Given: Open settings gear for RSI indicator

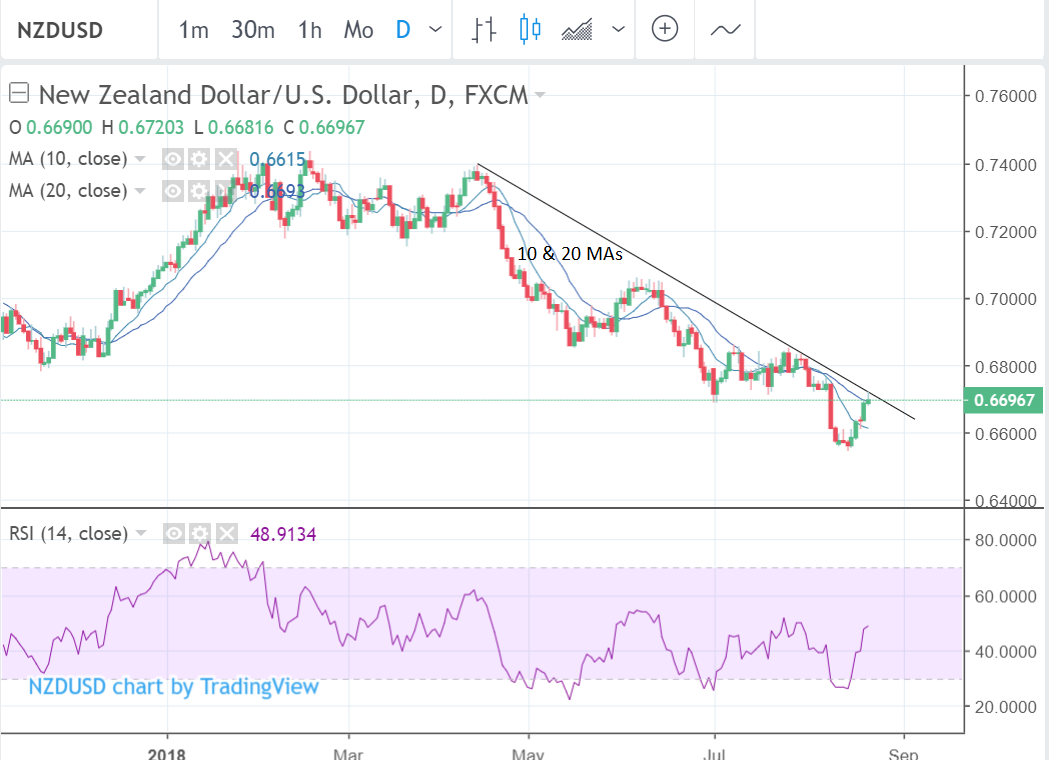Looking at the screenshot, I should (x=199, y=534).
